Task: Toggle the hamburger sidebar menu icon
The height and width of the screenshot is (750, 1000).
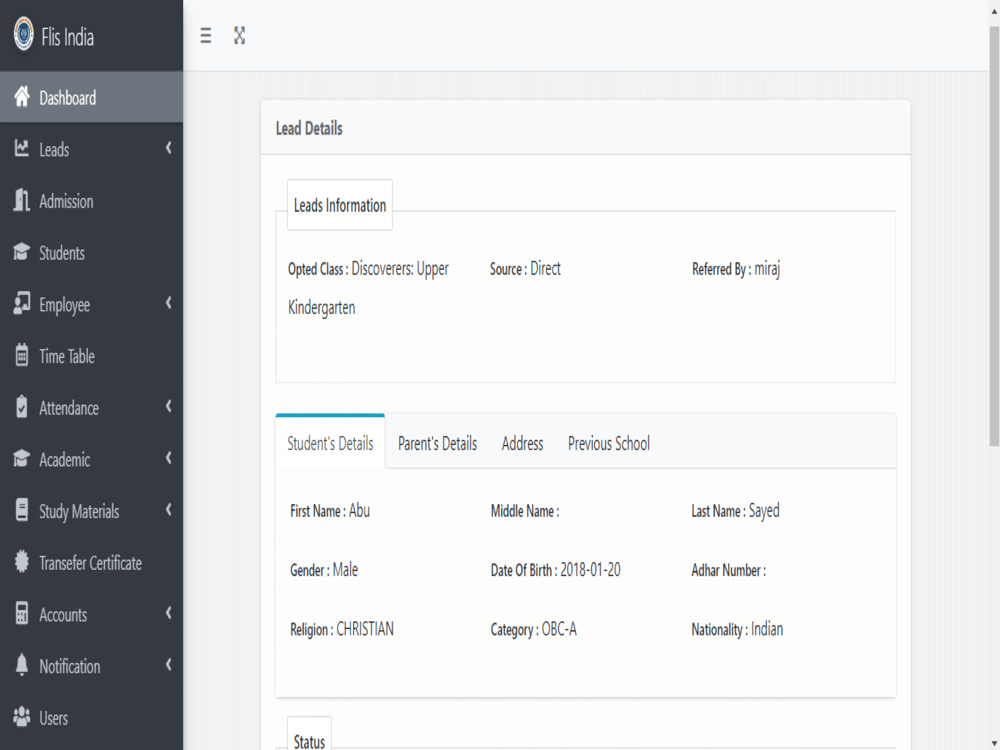Action: pos(205,36)
